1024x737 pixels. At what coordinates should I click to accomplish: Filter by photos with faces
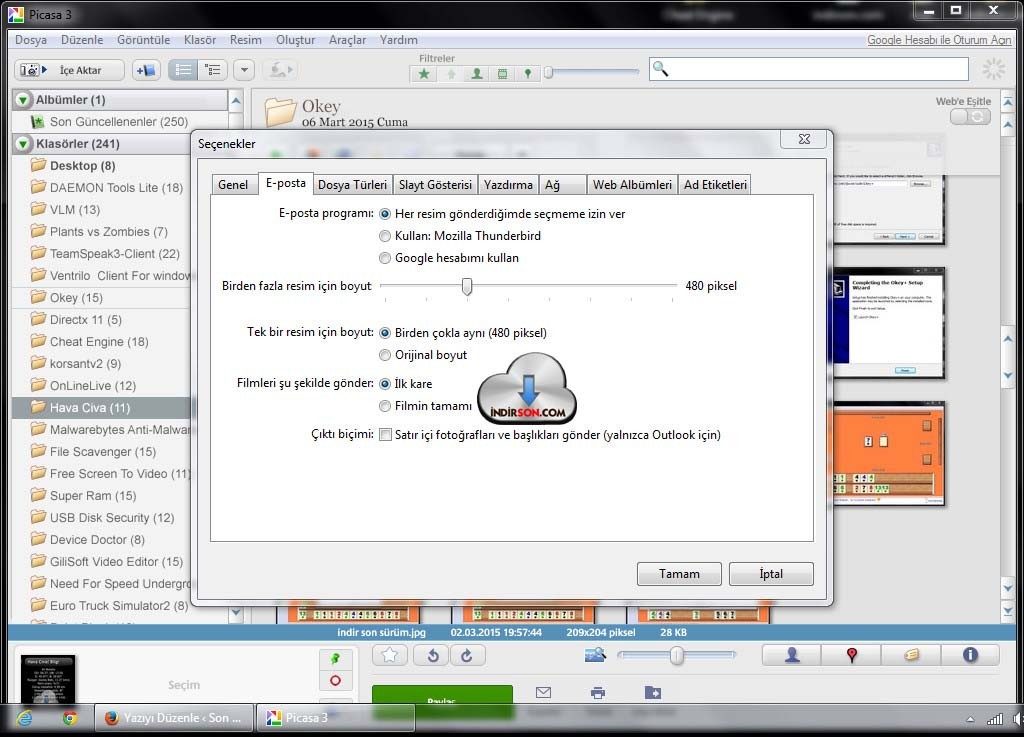point(477,74)
